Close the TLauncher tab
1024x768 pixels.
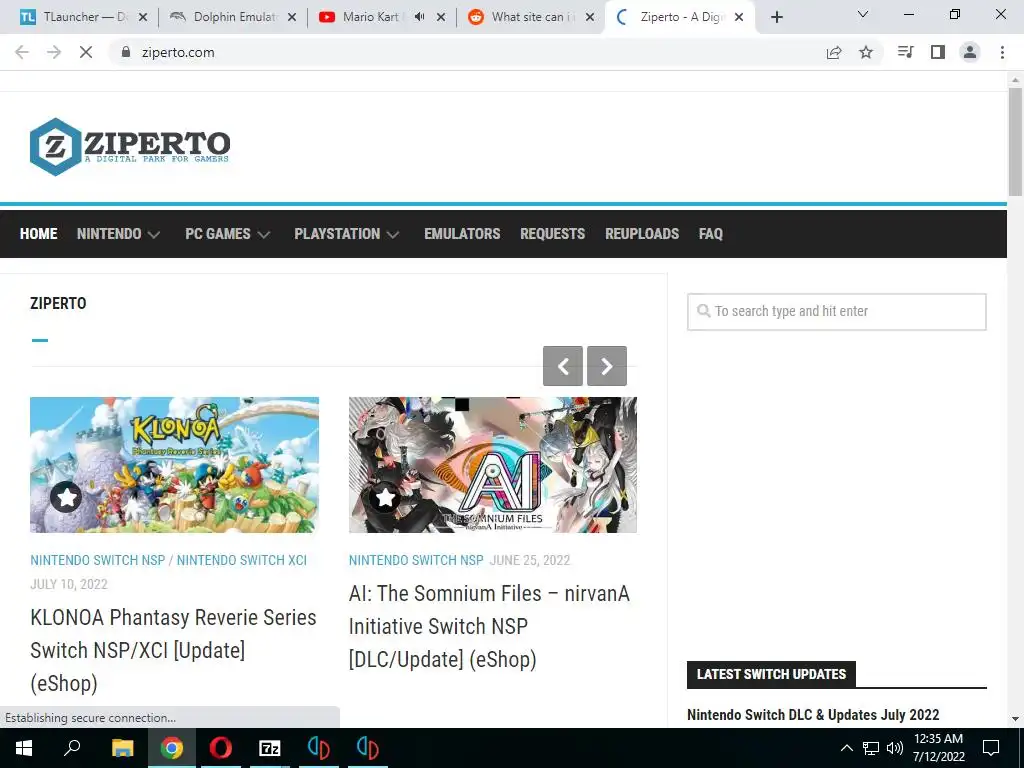tap(143, 17)
